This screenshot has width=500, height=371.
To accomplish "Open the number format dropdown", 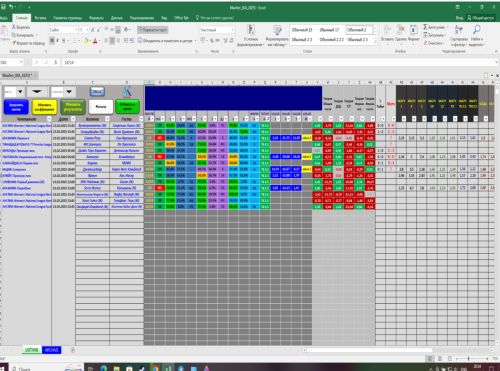I will [x=232, y=30].
